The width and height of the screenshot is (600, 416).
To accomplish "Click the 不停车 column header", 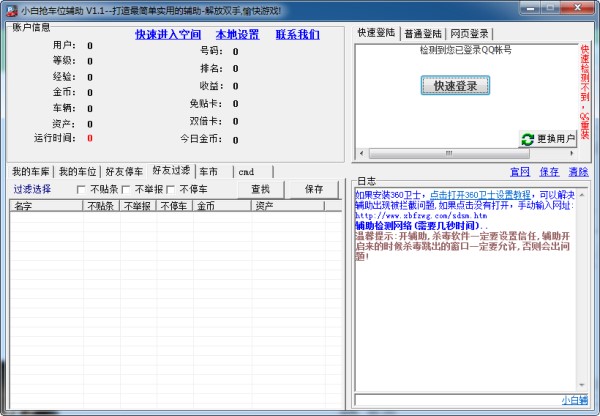I will 174,206.
